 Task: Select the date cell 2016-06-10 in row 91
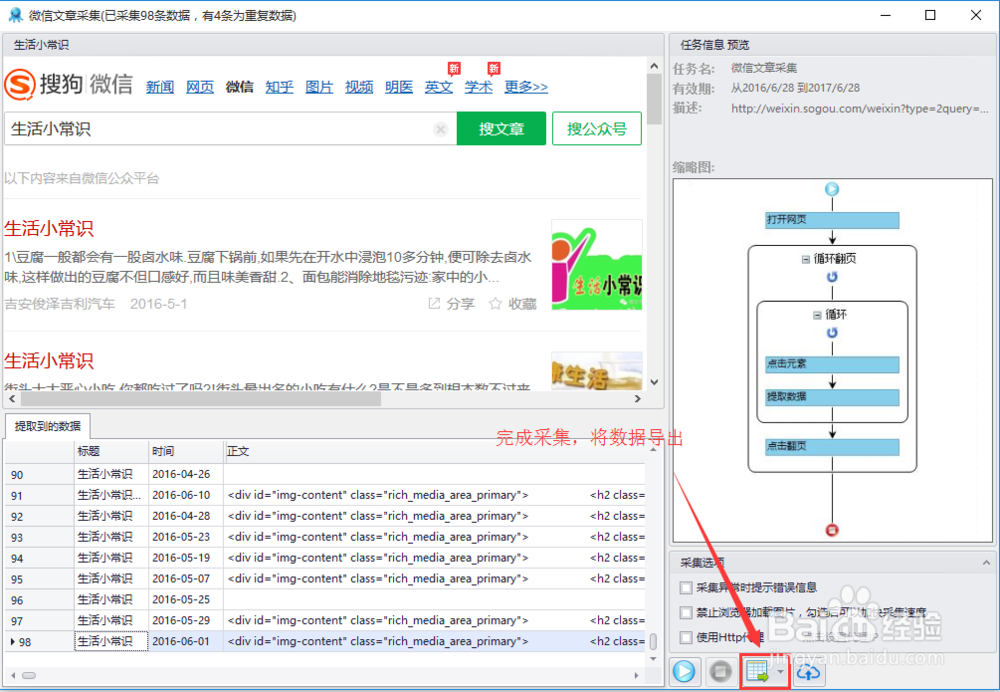(186, 495)
